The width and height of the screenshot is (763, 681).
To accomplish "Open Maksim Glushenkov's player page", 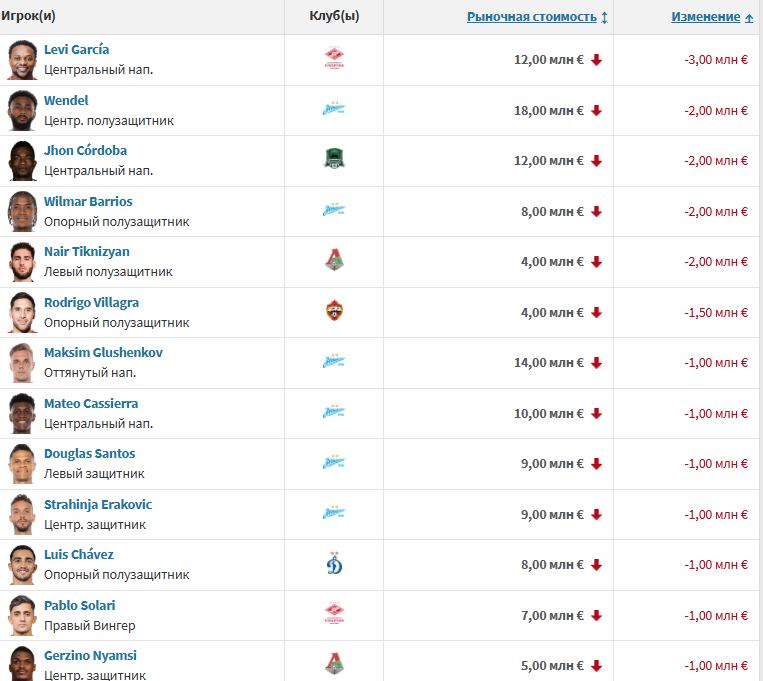I will (x=103, y=353).
